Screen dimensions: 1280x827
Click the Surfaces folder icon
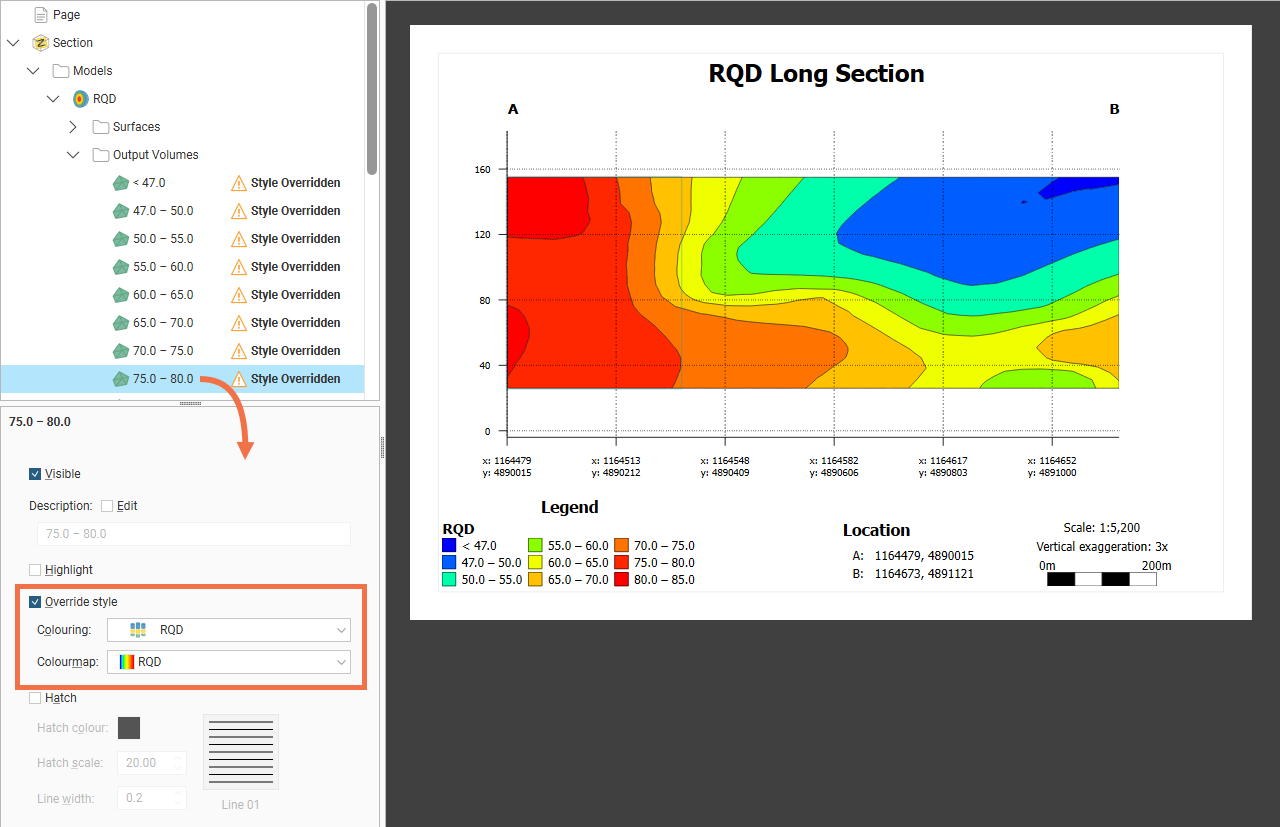click(x=101, y=127)
